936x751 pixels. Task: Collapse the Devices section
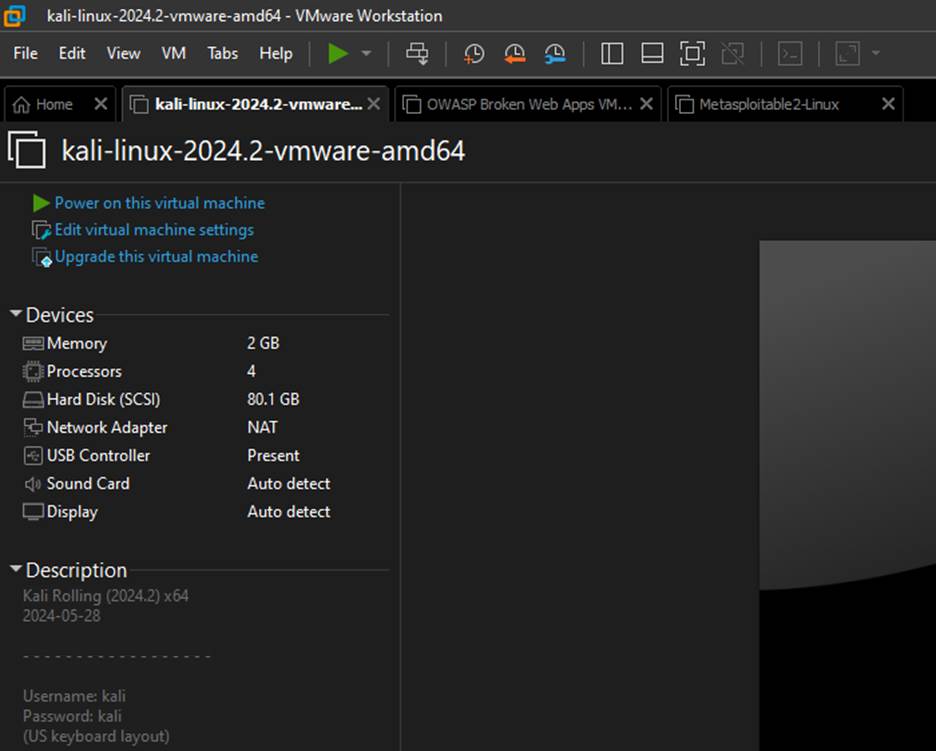16,313
